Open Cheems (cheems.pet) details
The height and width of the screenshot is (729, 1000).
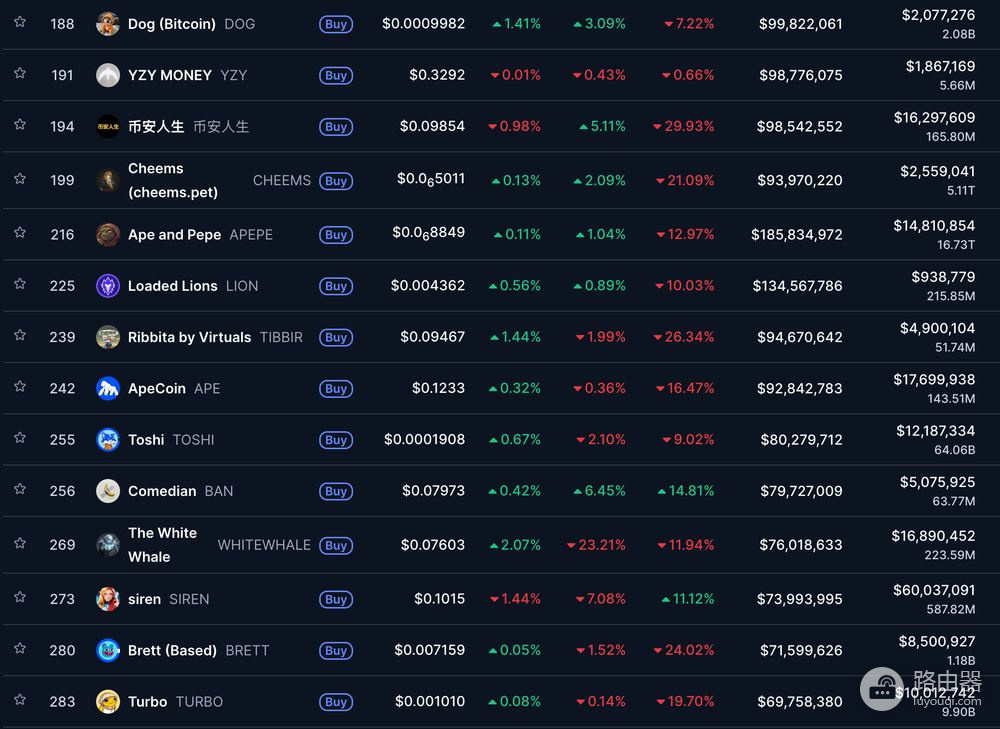pyautogui.click(x=173, y=180)
